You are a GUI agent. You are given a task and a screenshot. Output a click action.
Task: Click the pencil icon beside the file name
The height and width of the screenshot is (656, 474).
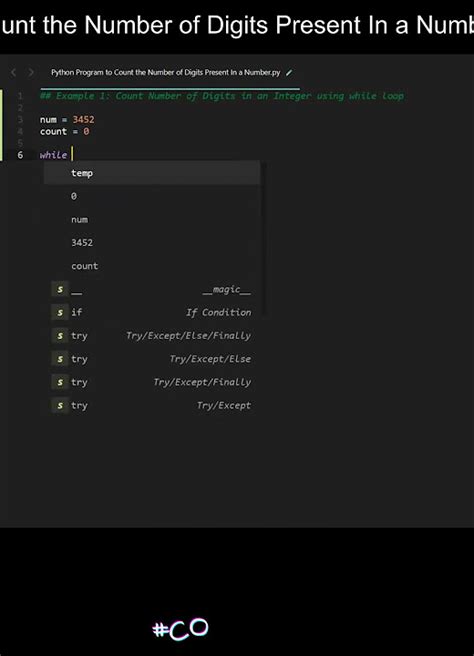tap(289, 73)
